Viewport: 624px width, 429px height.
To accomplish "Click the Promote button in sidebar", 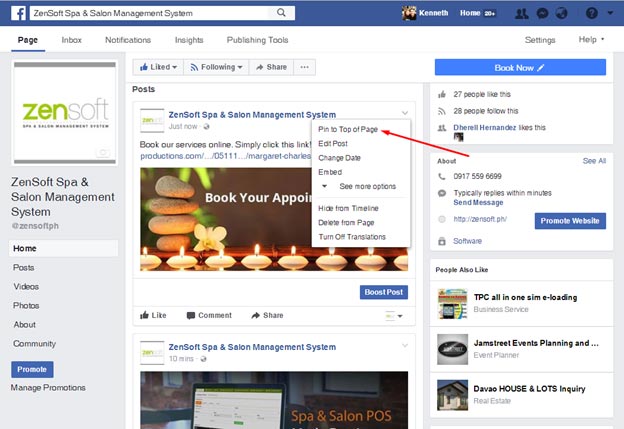I will tap(32, 369).
